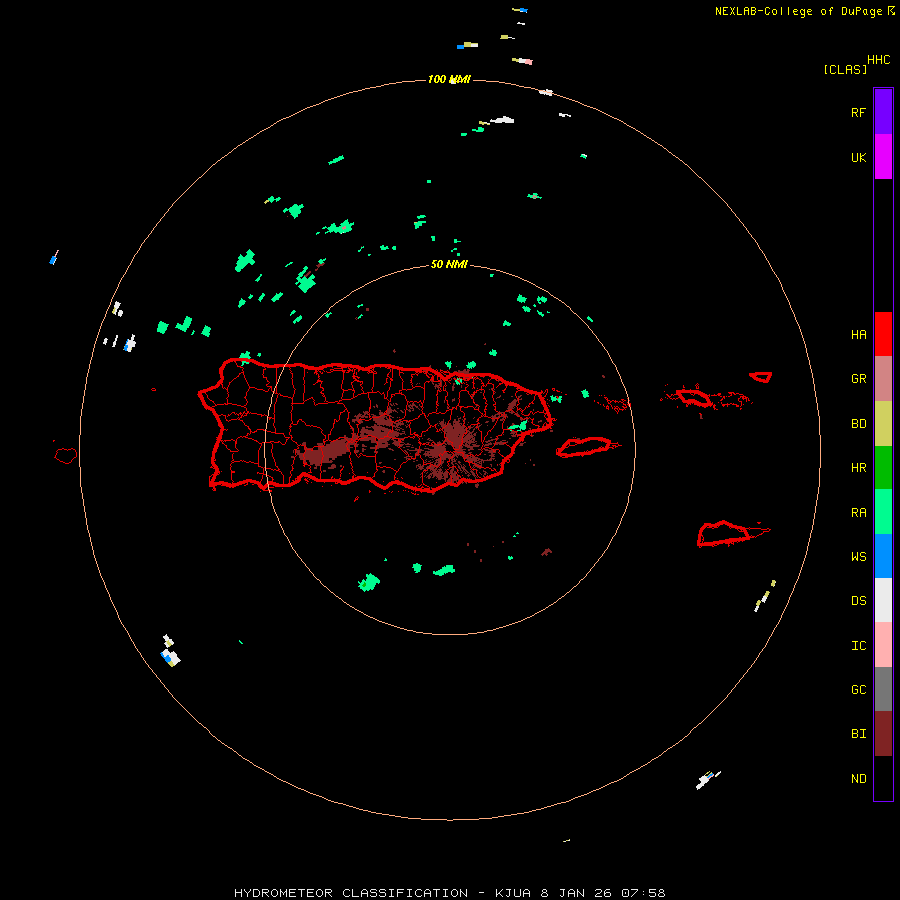The height and width of the screenshot is (900, 900).
Task: Click the "50 NMI" range ring label
Action: [x=449, y=264]
